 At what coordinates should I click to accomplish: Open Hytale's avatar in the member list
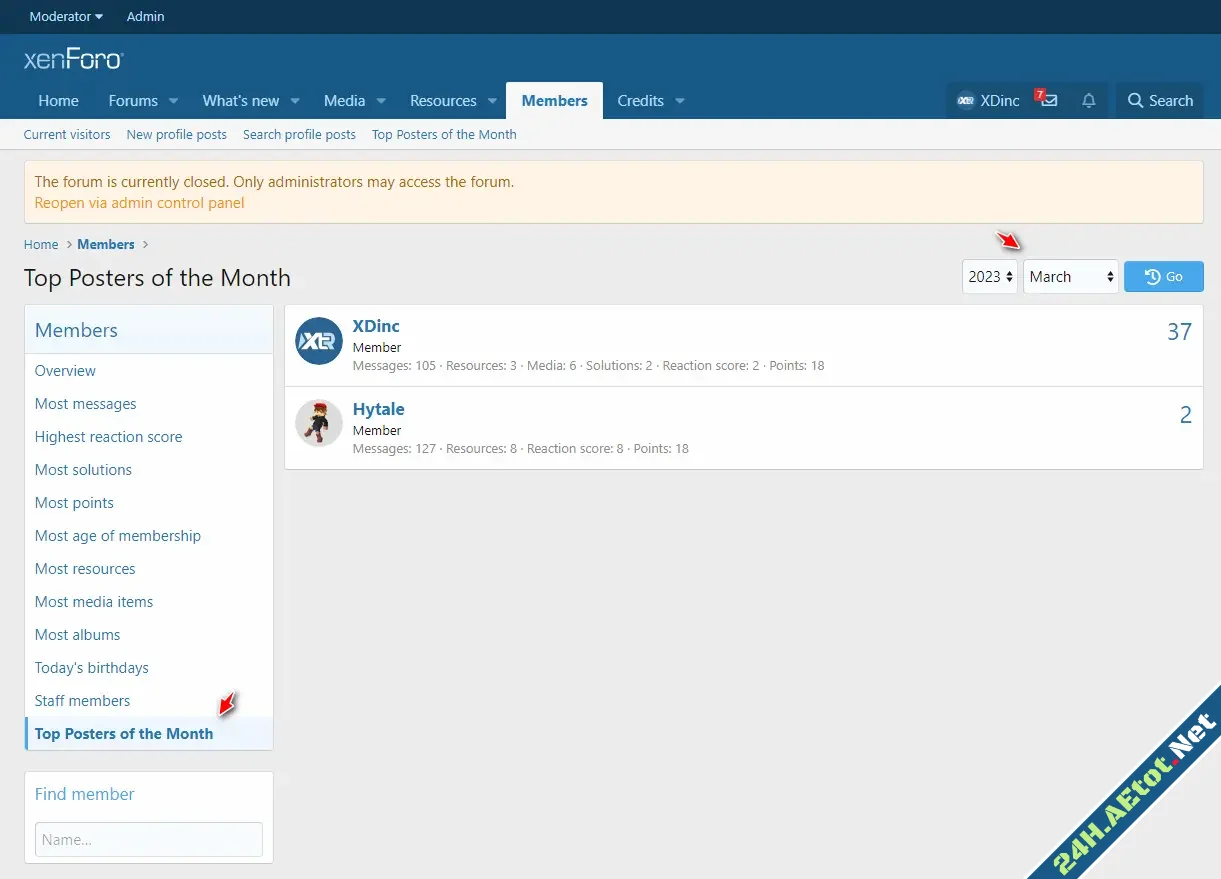point(319,424)
